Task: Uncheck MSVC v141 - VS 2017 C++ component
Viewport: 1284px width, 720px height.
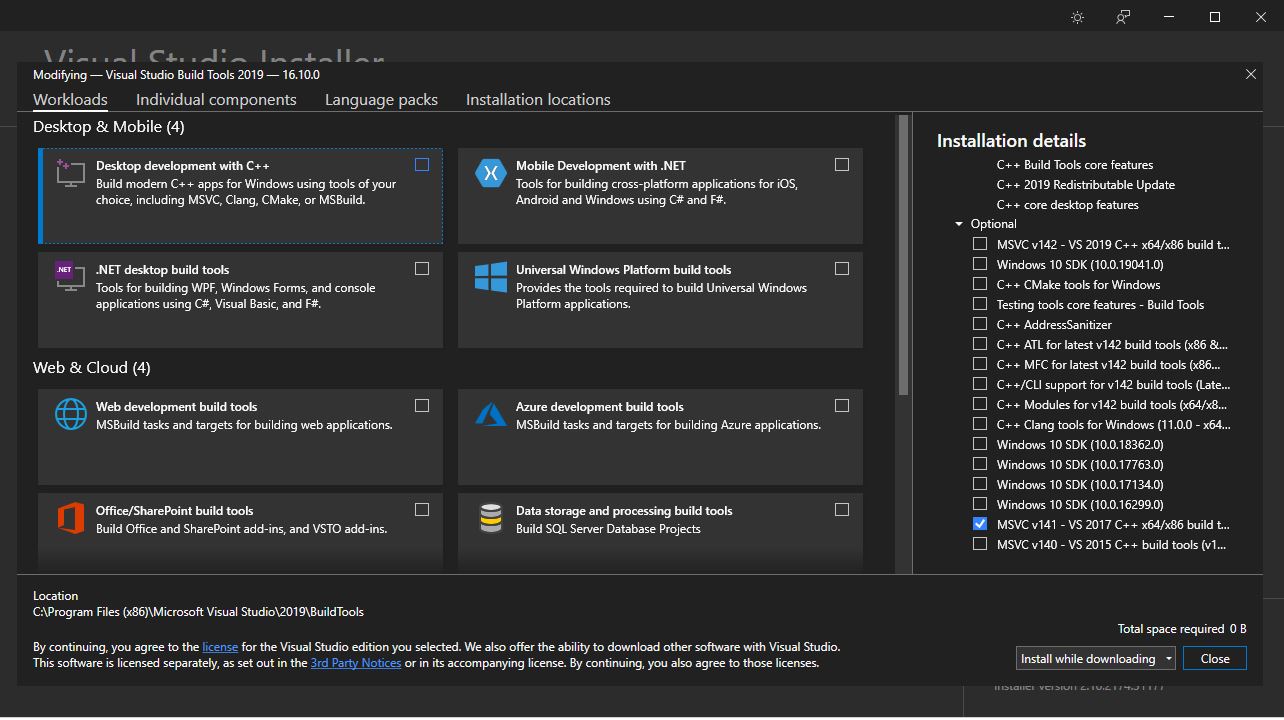Action: (980, 524)
